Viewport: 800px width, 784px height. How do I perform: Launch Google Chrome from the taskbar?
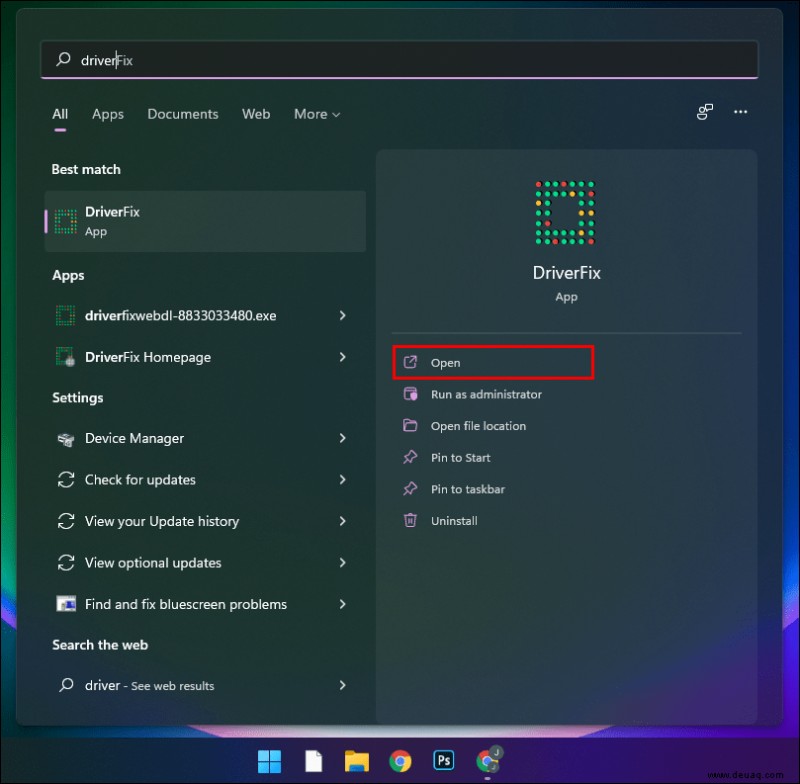point(400,761)
